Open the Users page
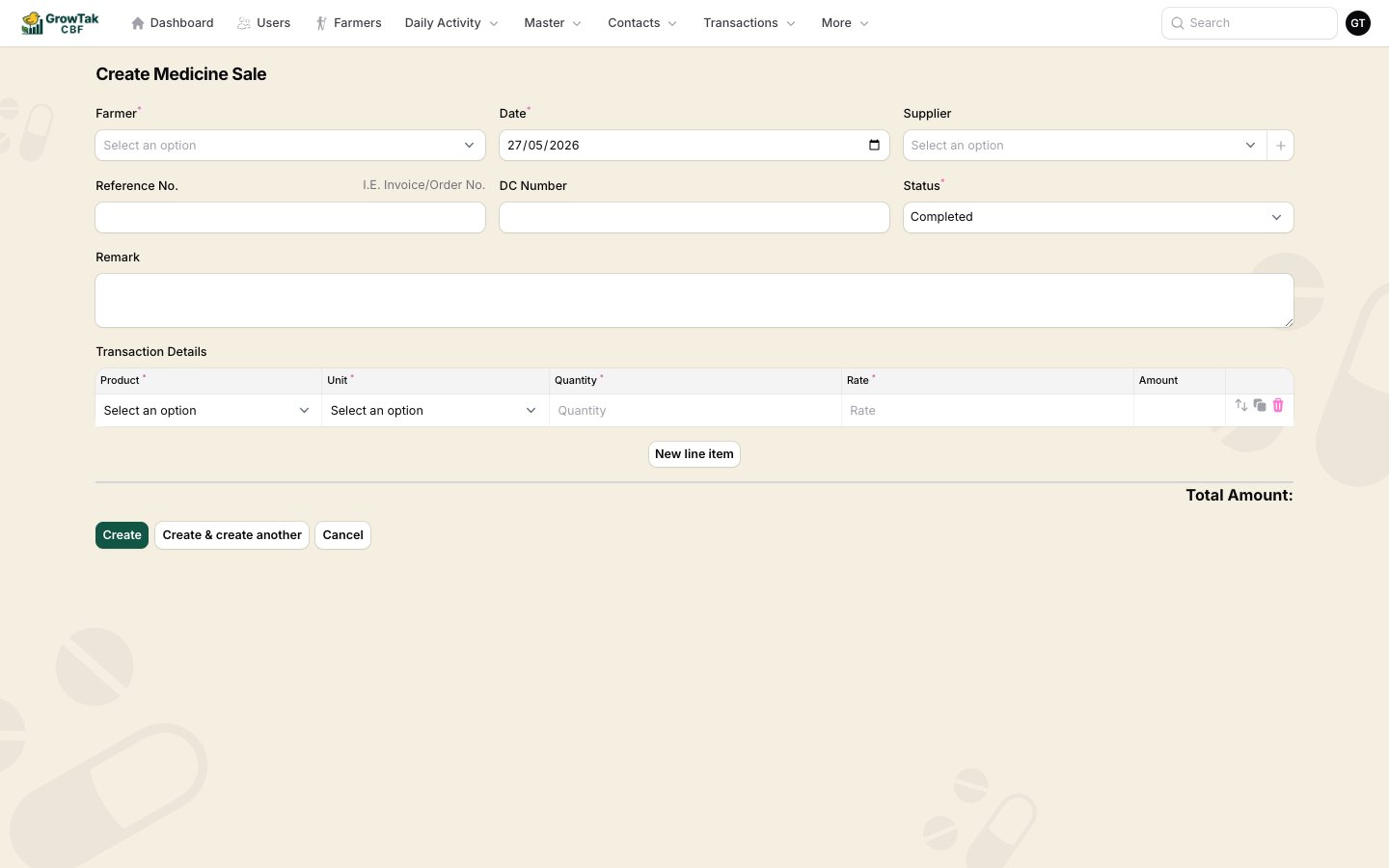The height and width of the screenshot is (868, 1389). point(264,23)
